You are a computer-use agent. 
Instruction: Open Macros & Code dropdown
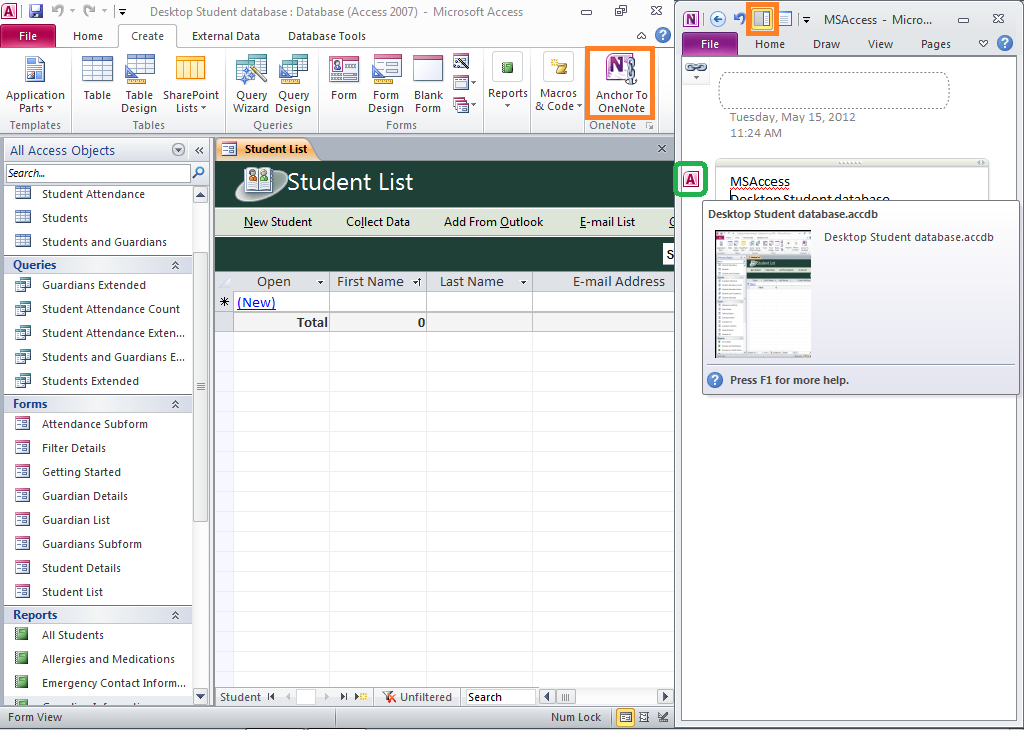click(558, 82)
